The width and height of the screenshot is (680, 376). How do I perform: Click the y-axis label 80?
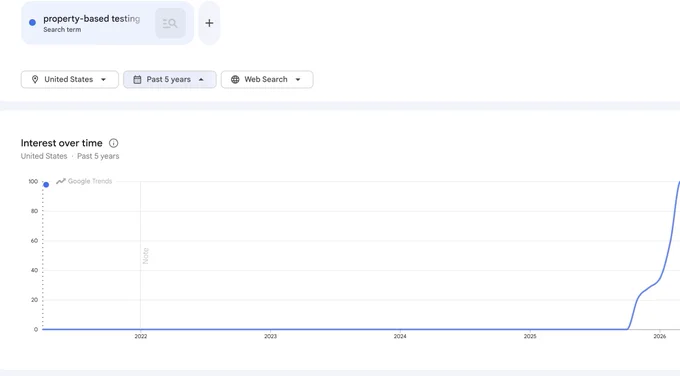pos(34,211)
